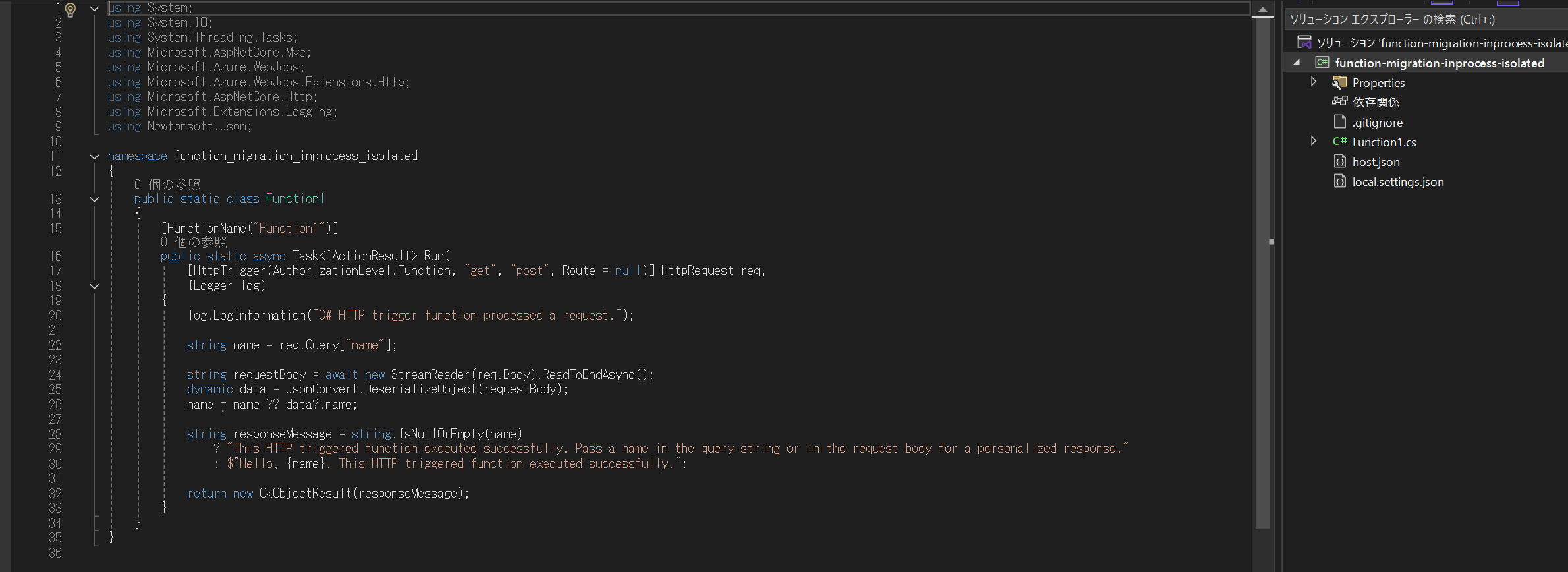This screenshot has height=572, width=1568.
Task: Click the word namespace on line 11
Action: click(138, 156)
